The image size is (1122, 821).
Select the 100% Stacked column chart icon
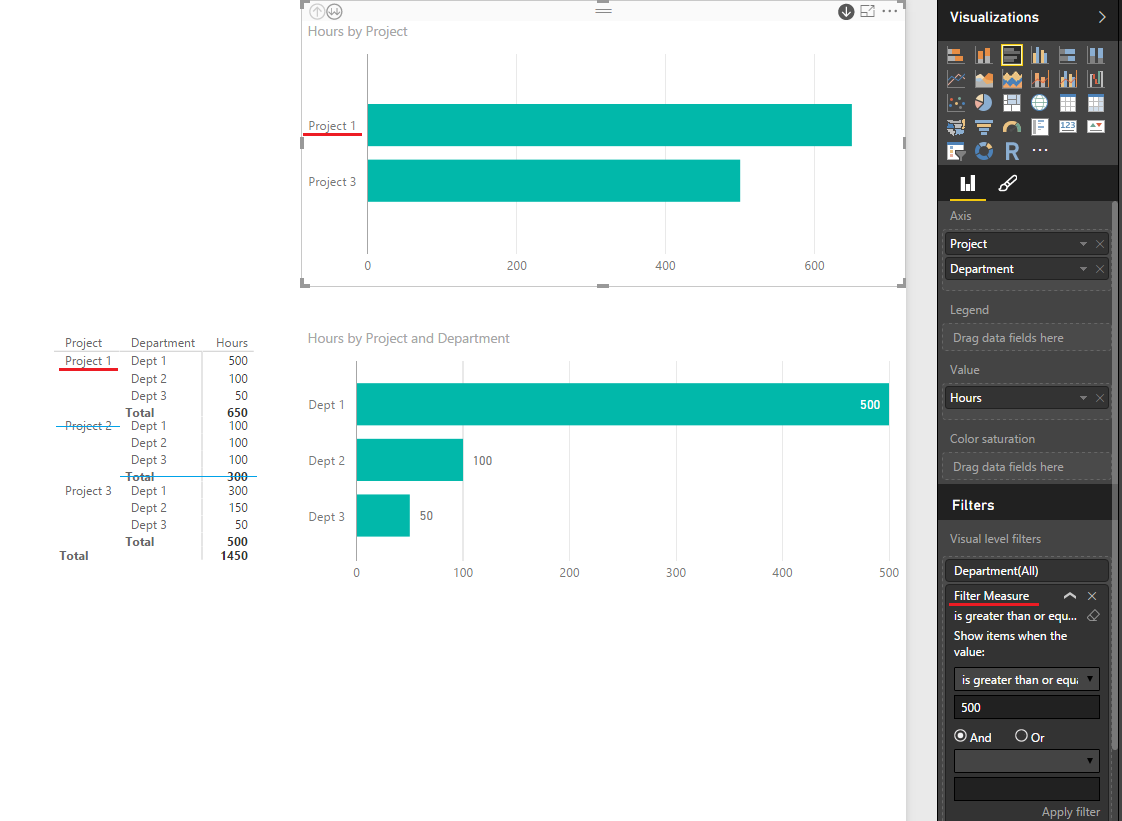pyautogui.click(x=1096, y=55)
